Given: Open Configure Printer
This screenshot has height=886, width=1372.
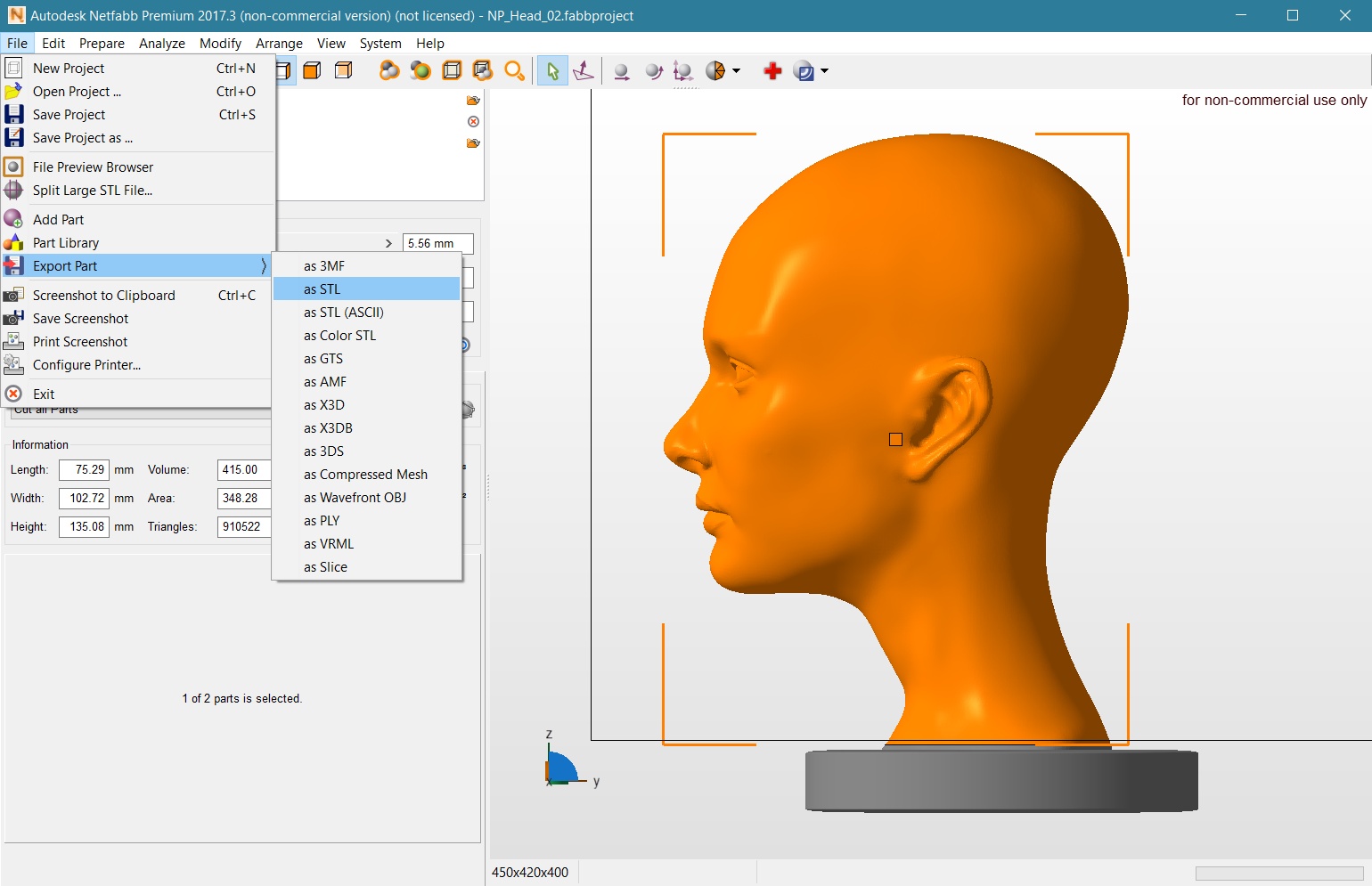Looking at the screenshot, I should tap(137, 365).
